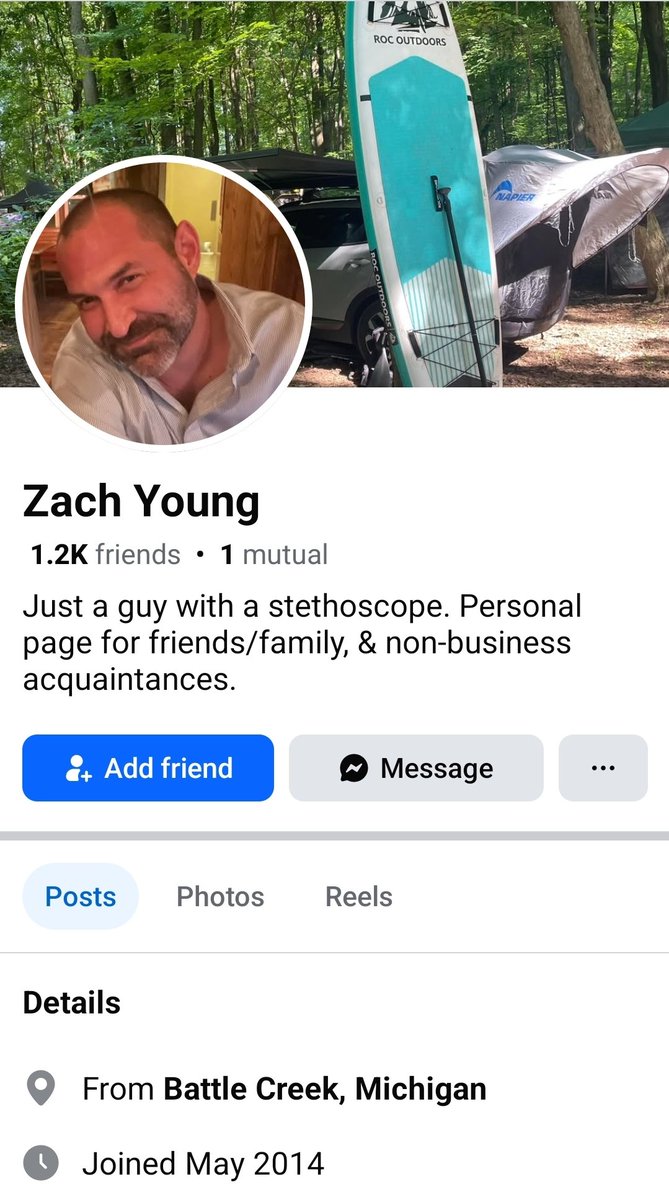
Task: Open Message button to chat
Action: (416, 768)
